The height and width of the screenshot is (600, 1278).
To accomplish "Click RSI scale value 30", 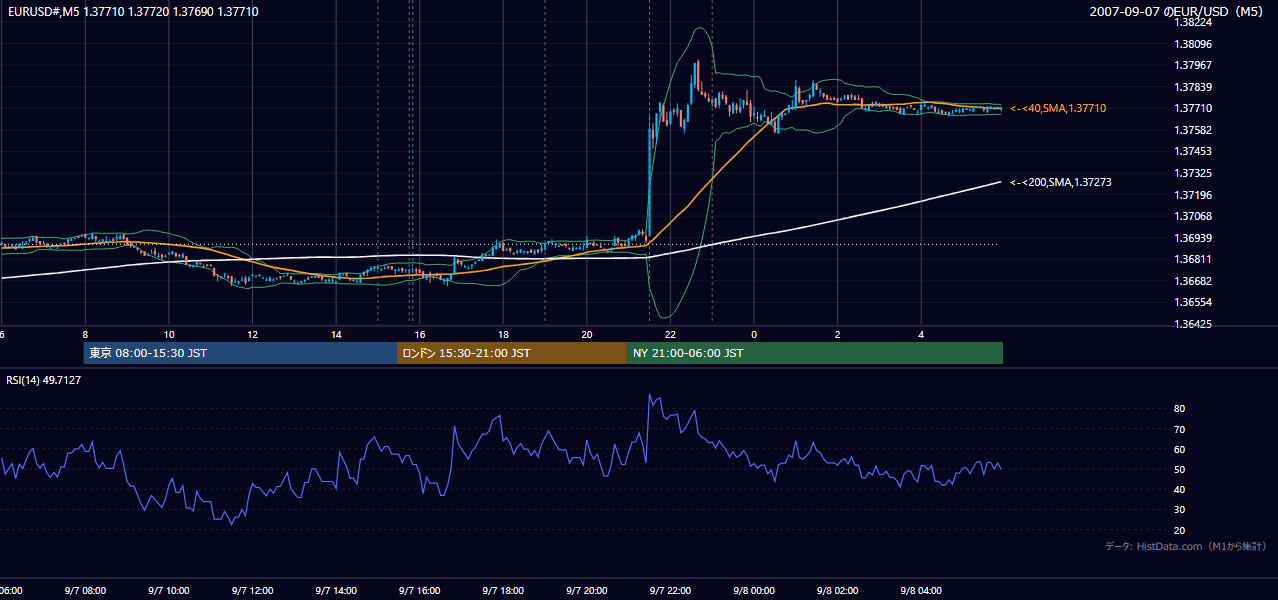I will tap(1180, 509).
